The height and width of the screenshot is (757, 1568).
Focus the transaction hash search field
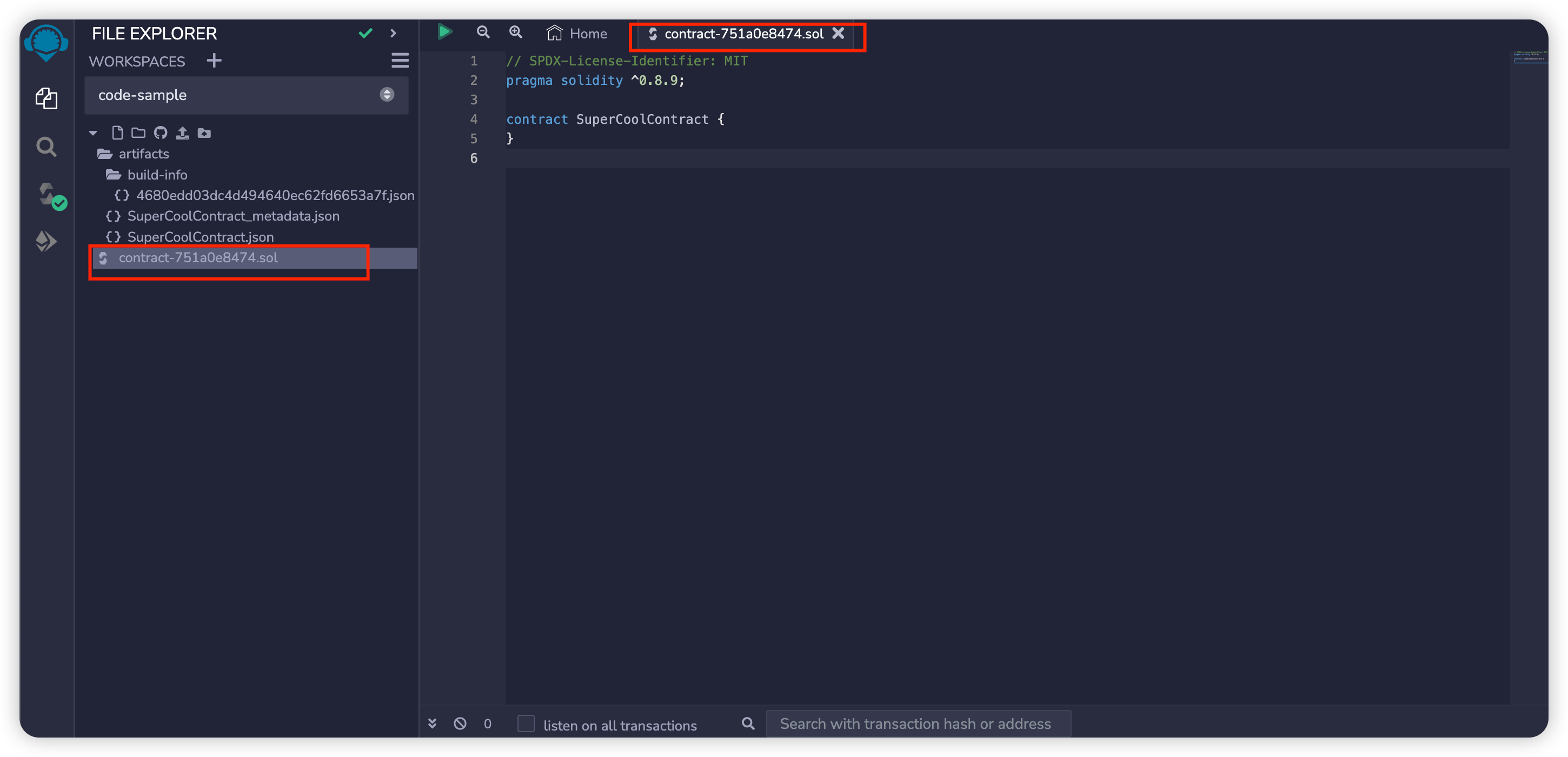(919, 723)
